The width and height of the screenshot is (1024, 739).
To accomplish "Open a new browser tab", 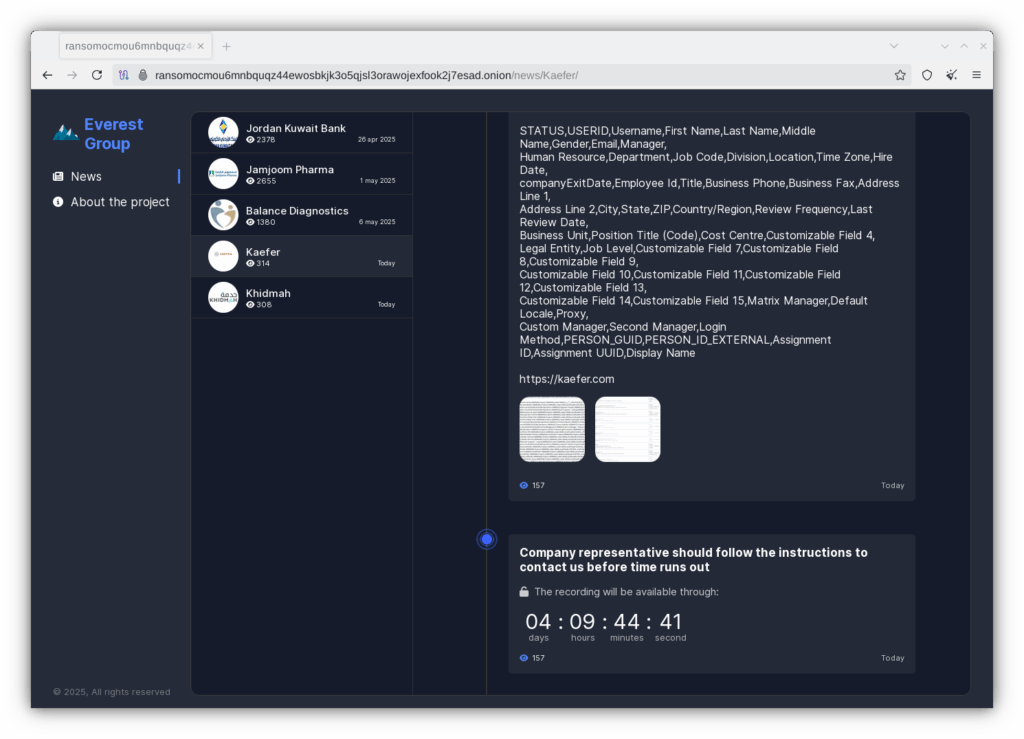I will click(x=227, y=46).
